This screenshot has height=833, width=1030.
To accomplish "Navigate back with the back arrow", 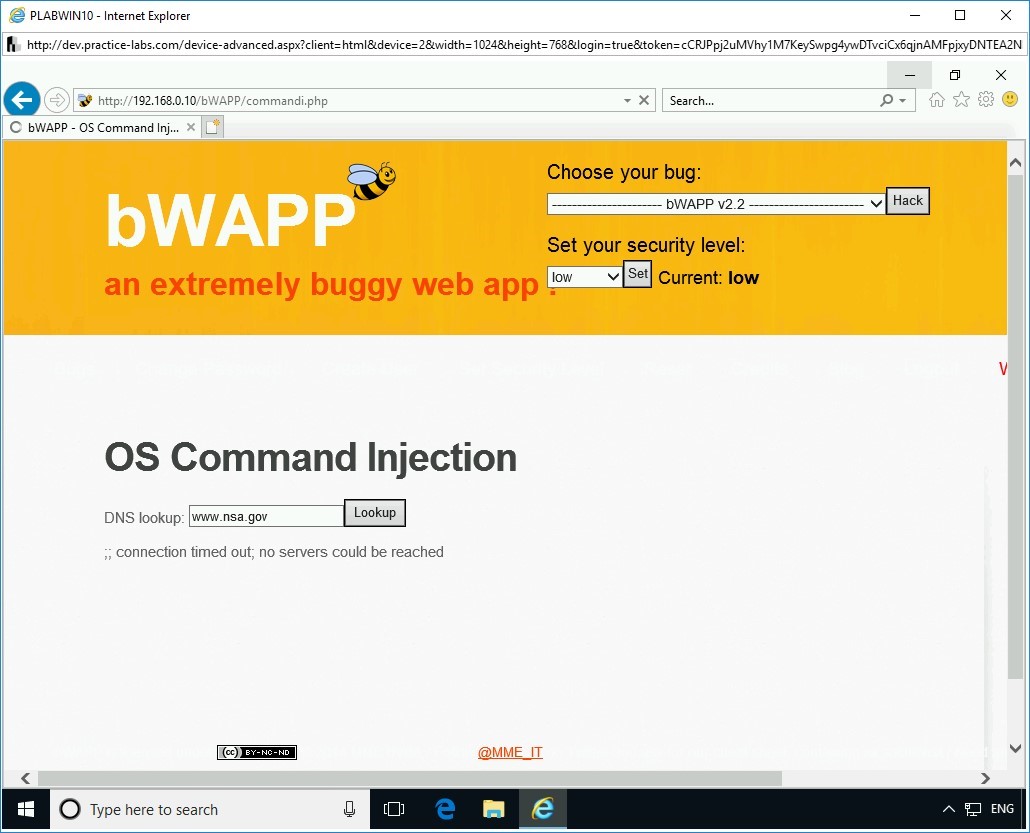I will pyautogui.click(x=21, y=99).
